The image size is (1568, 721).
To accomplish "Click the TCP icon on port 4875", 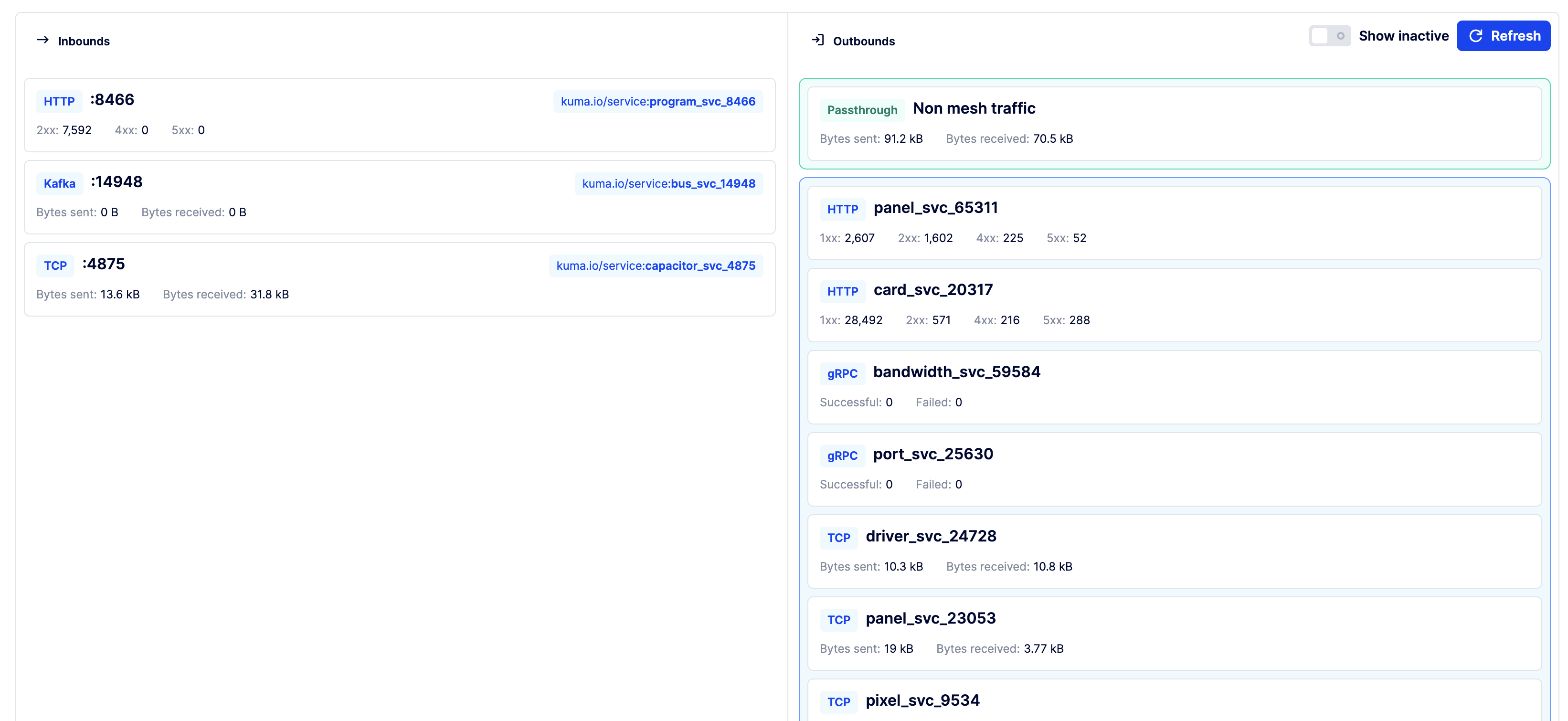I will tap(56, 264).
